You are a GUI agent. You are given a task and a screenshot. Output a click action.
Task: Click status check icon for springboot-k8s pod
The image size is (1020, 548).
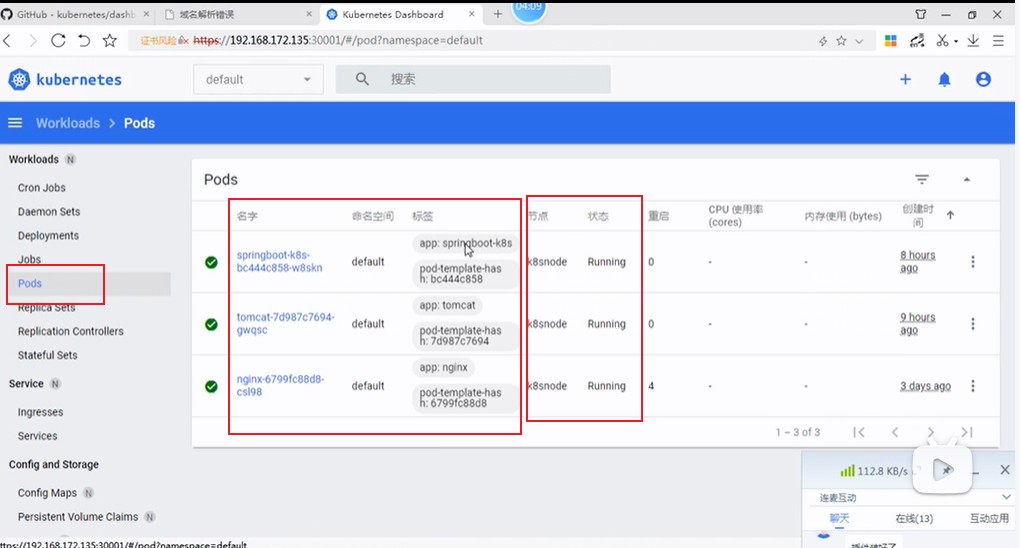[211, 262]
